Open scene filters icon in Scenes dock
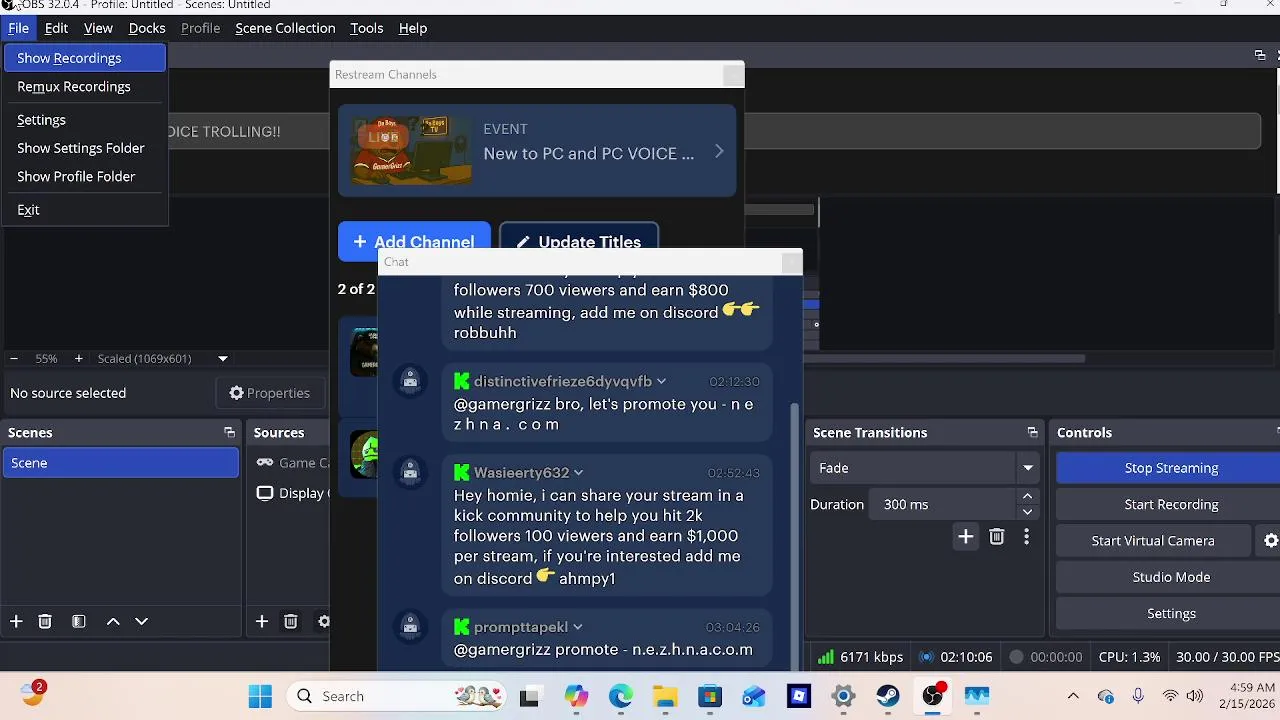 point(79,621)
